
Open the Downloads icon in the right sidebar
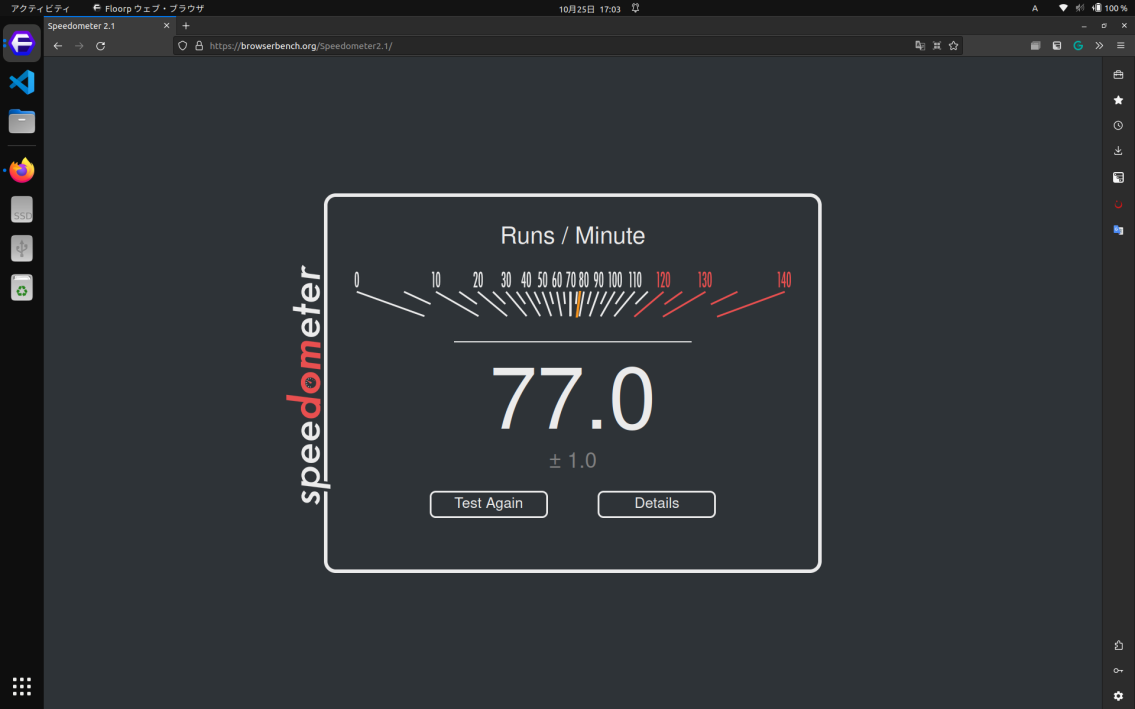click(x=1118, y=150)
